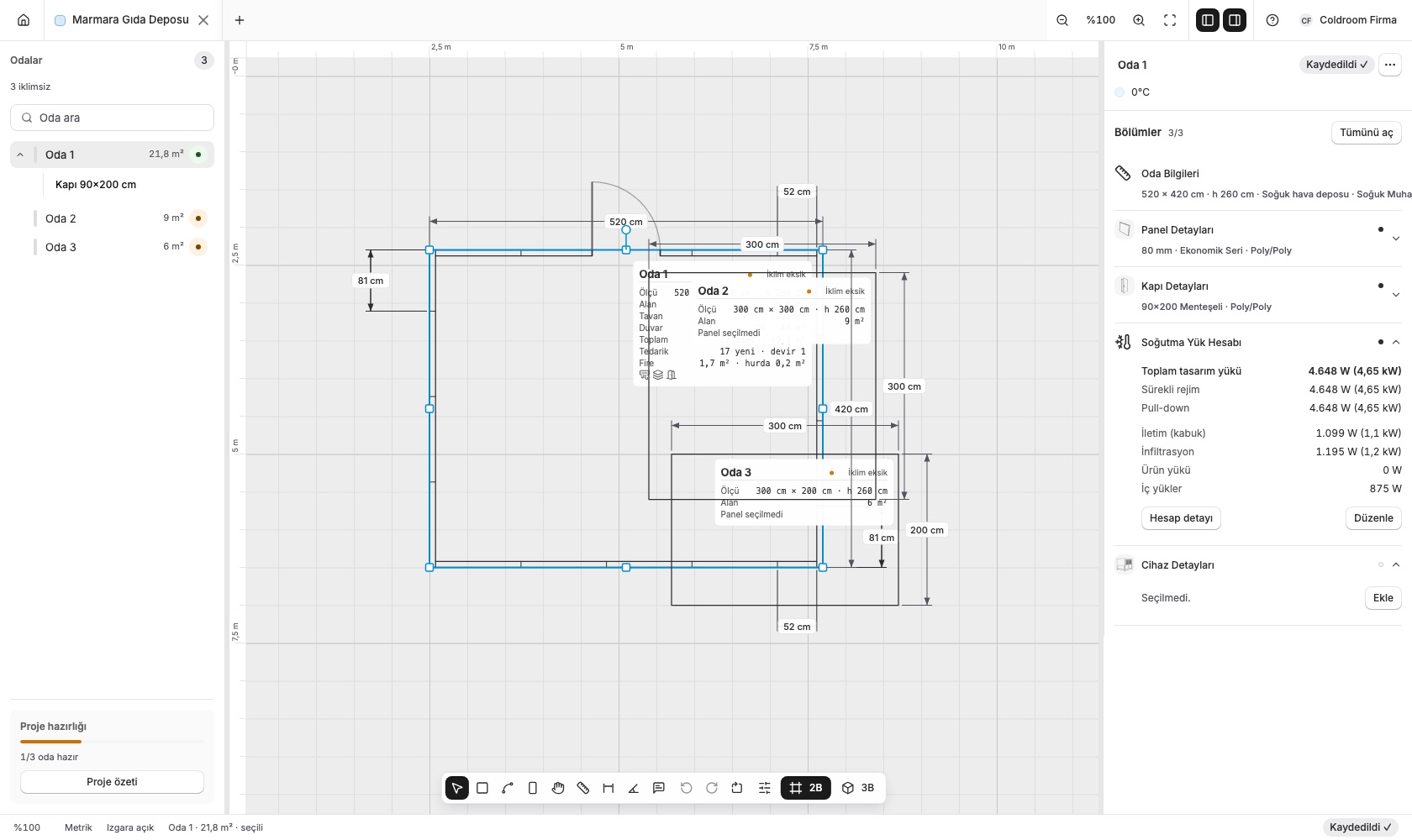Viewport: 1412px width, 840px height.
Task: Click the Cihaz Detayları device icon
Action: pos(1124,564)
